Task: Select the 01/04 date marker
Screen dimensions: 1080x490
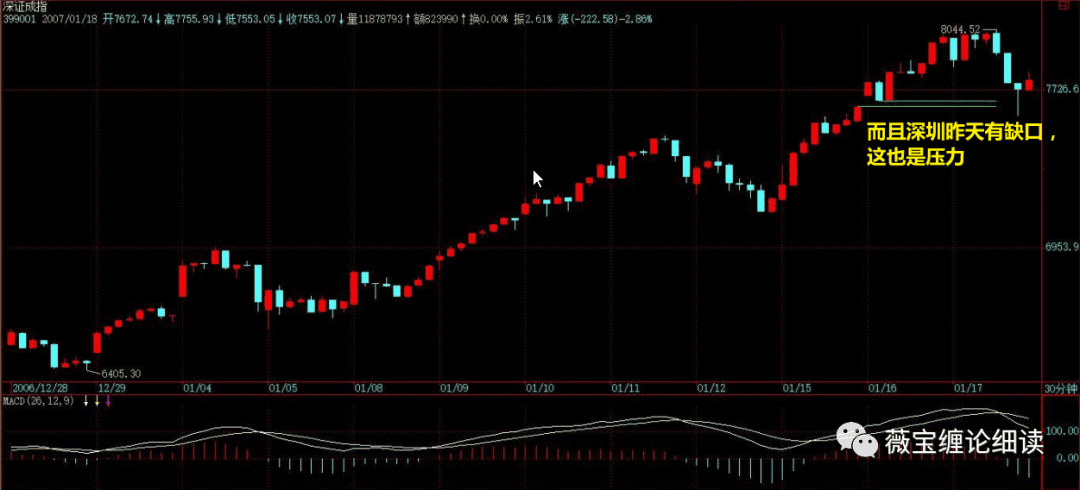Action: pos(197,388)
